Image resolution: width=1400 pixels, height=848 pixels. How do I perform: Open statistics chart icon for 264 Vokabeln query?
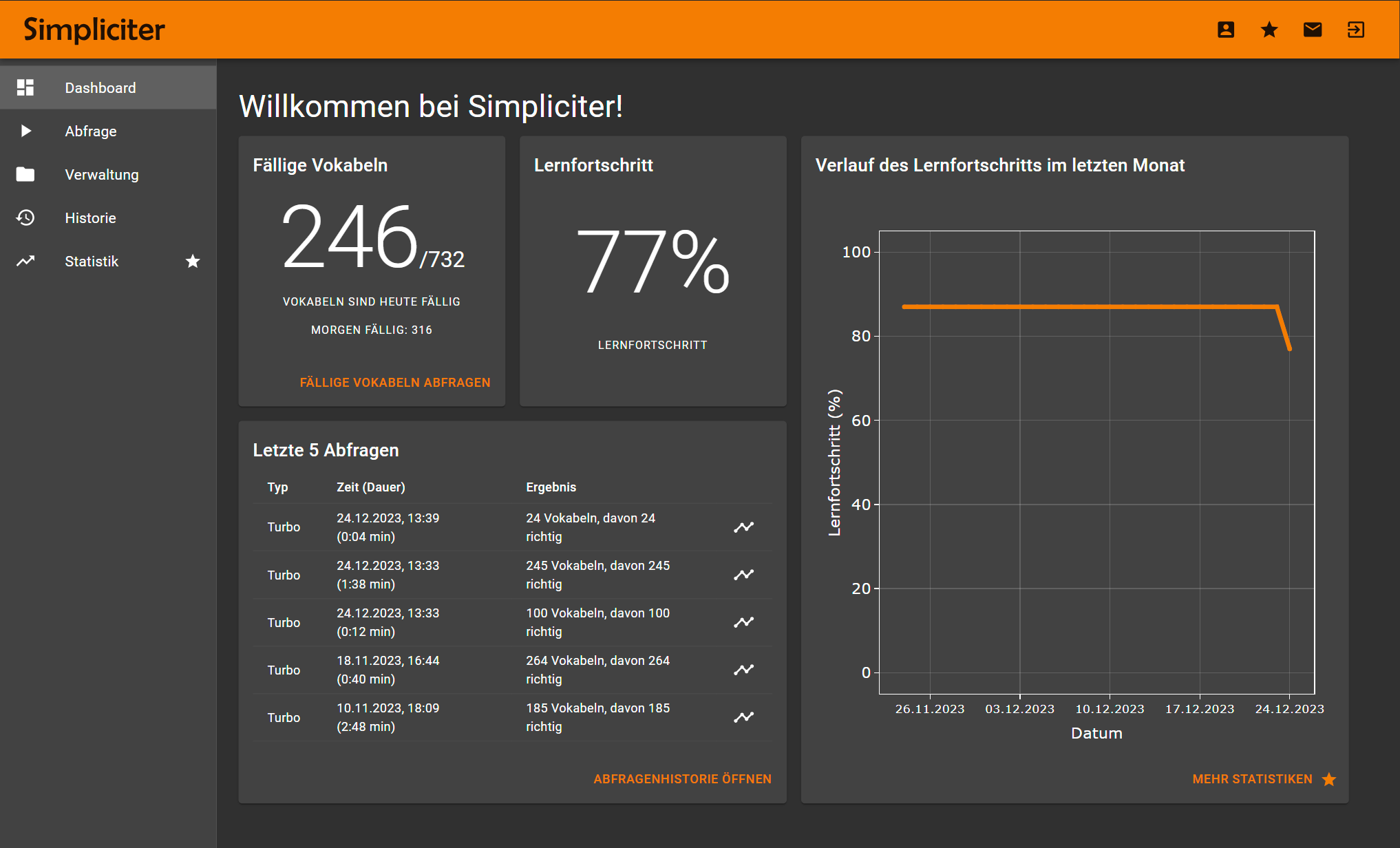click(743, 670)
